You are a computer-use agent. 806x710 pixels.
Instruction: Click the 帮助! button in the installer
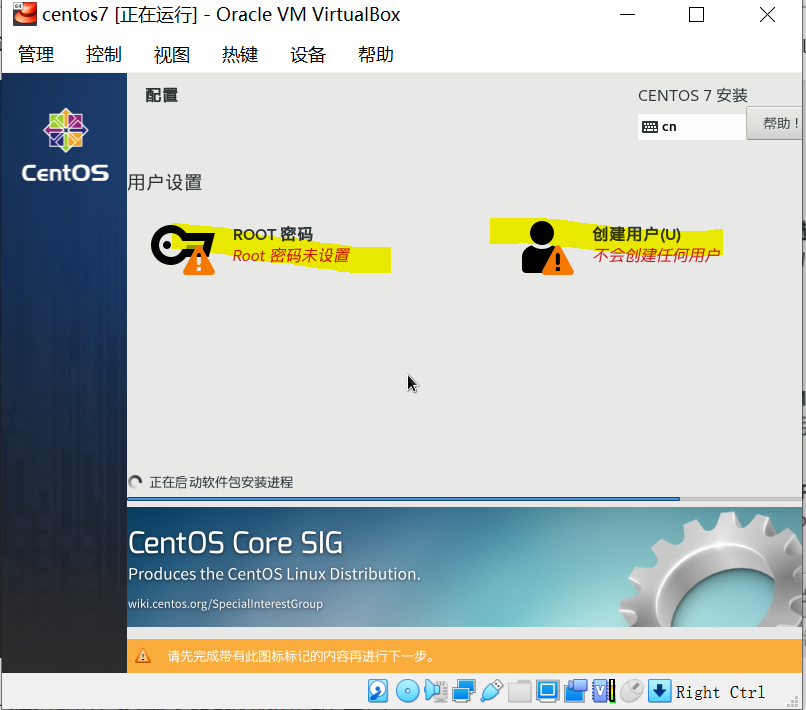[x=776, y=123]
